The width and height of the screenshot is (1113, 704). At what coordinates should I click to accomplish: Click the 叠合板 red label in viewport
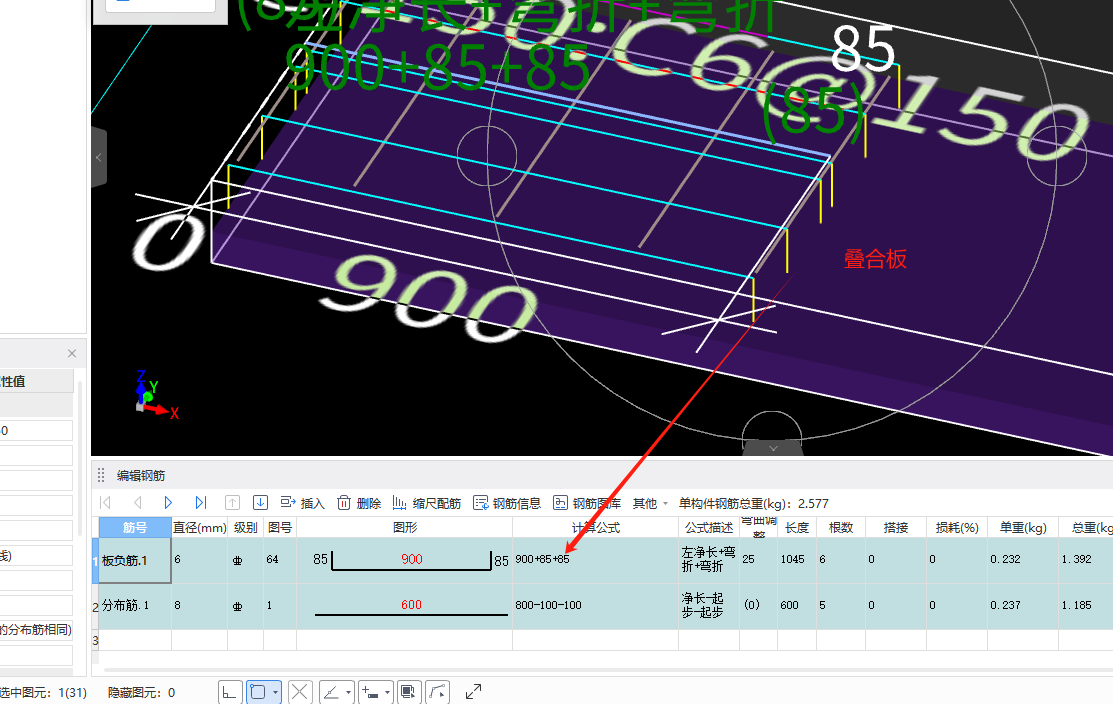(875, 259)
